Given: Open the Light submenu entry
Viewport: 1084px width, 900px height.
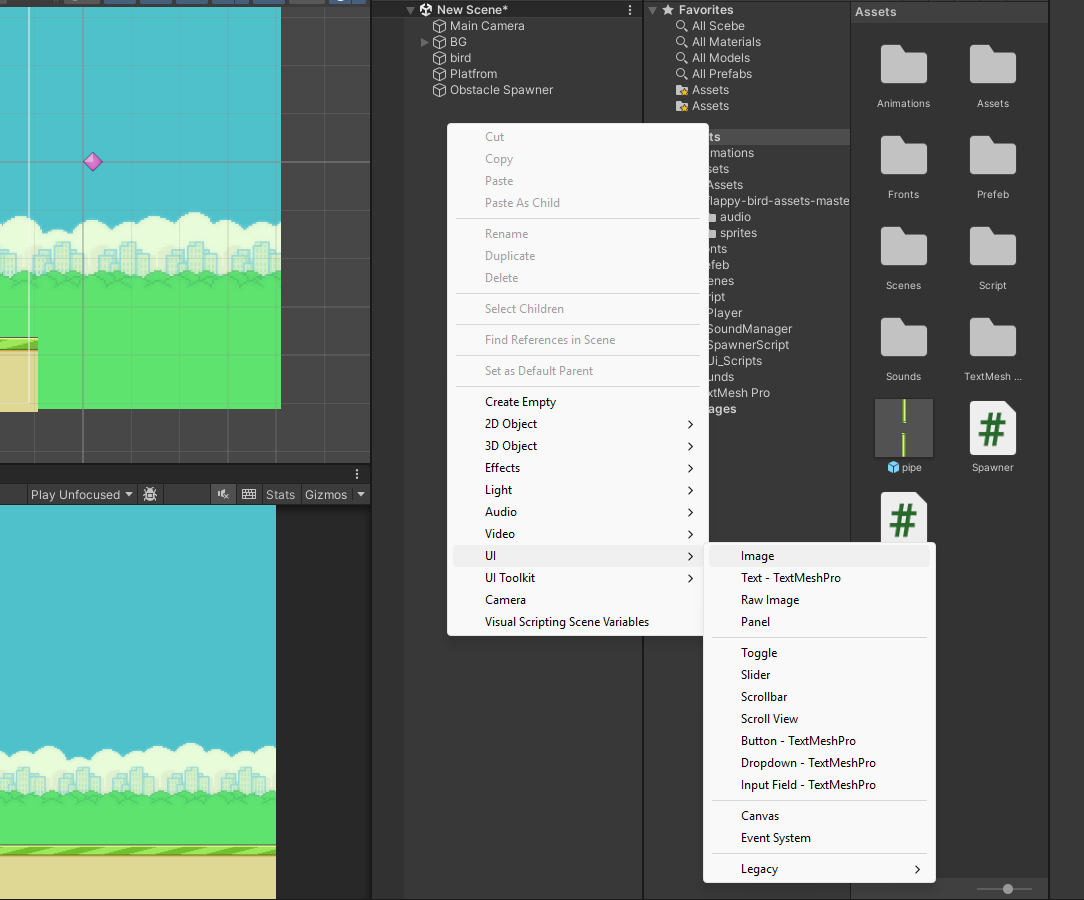Looking at the screenshot, I should point(577,490).
